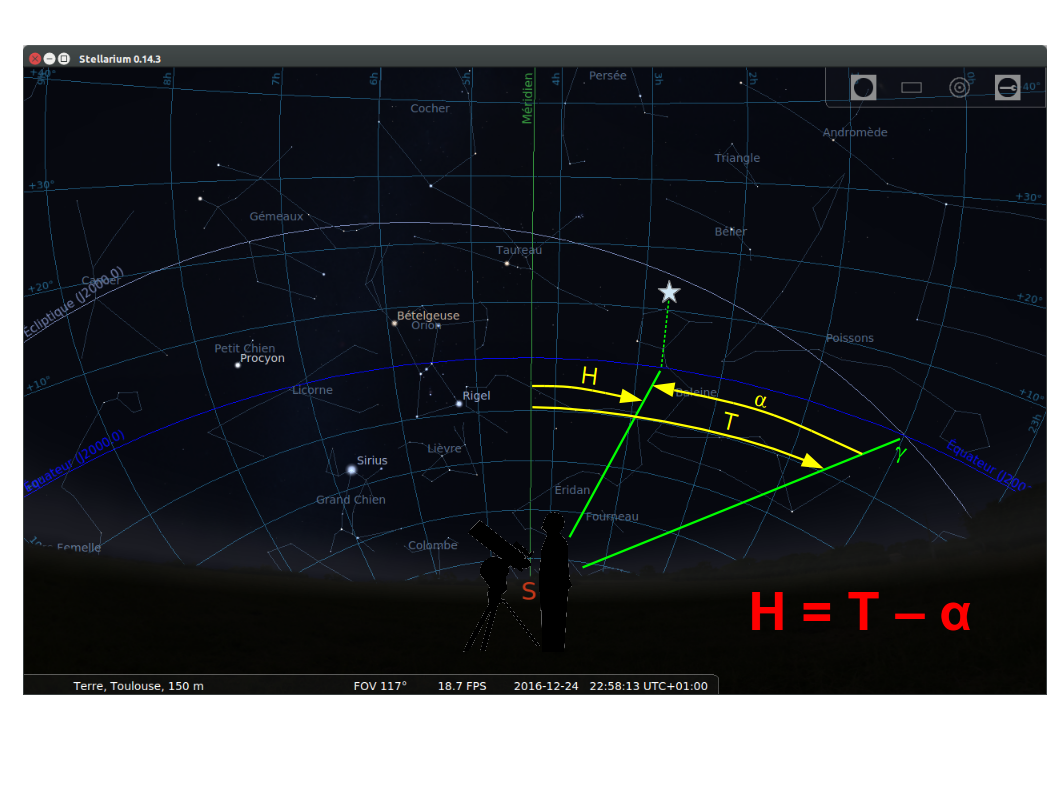Select the bright star Sirius
Screen dimensions: 1058x794
click(x=352, y=470)
